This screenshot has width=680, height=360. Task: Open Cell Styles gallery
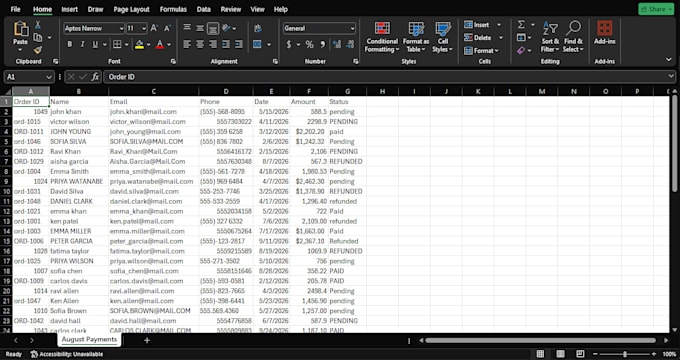point(442,37)
